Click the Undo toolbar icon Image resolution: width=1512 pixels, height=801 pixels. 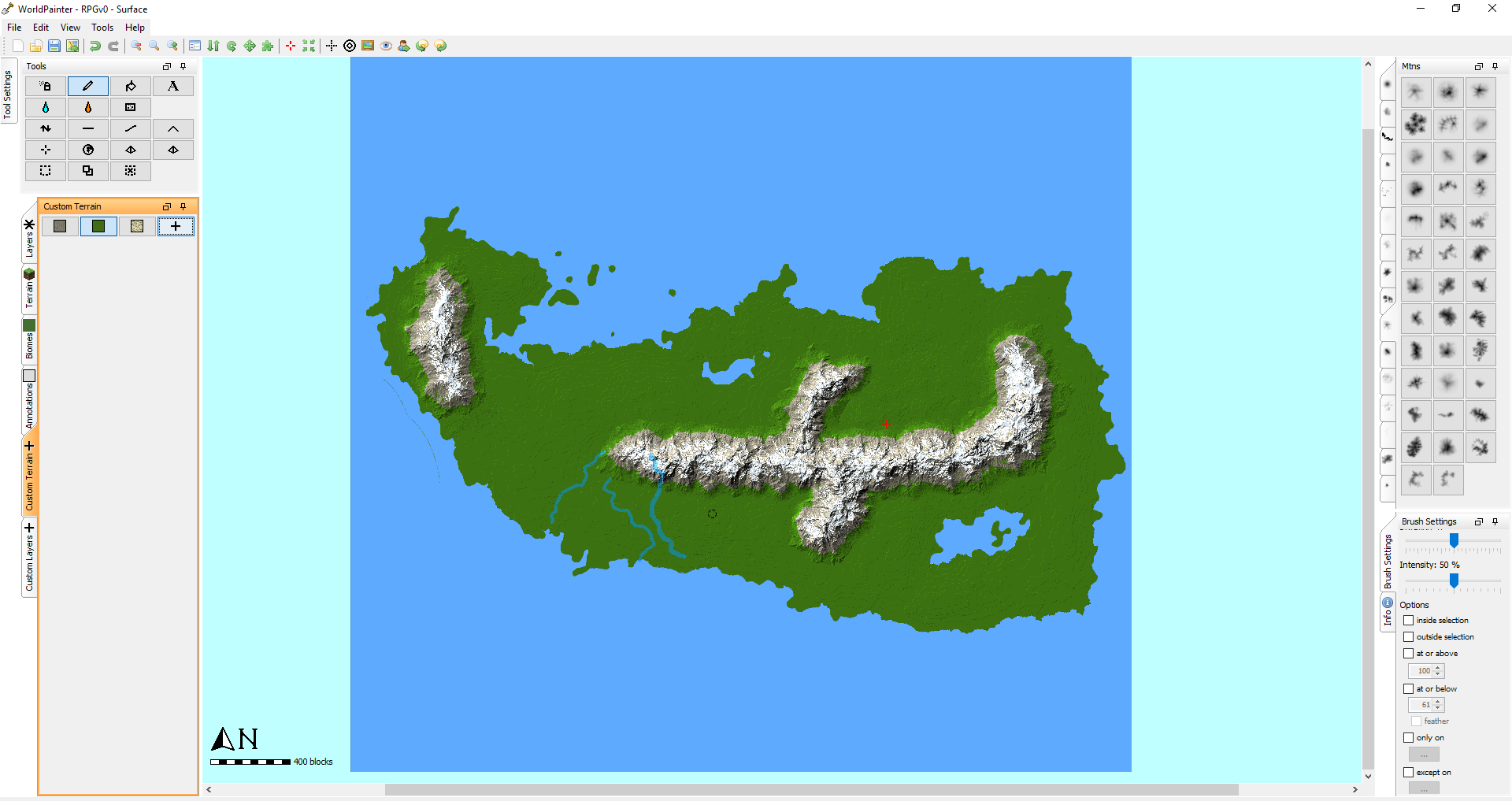(95, 46)
